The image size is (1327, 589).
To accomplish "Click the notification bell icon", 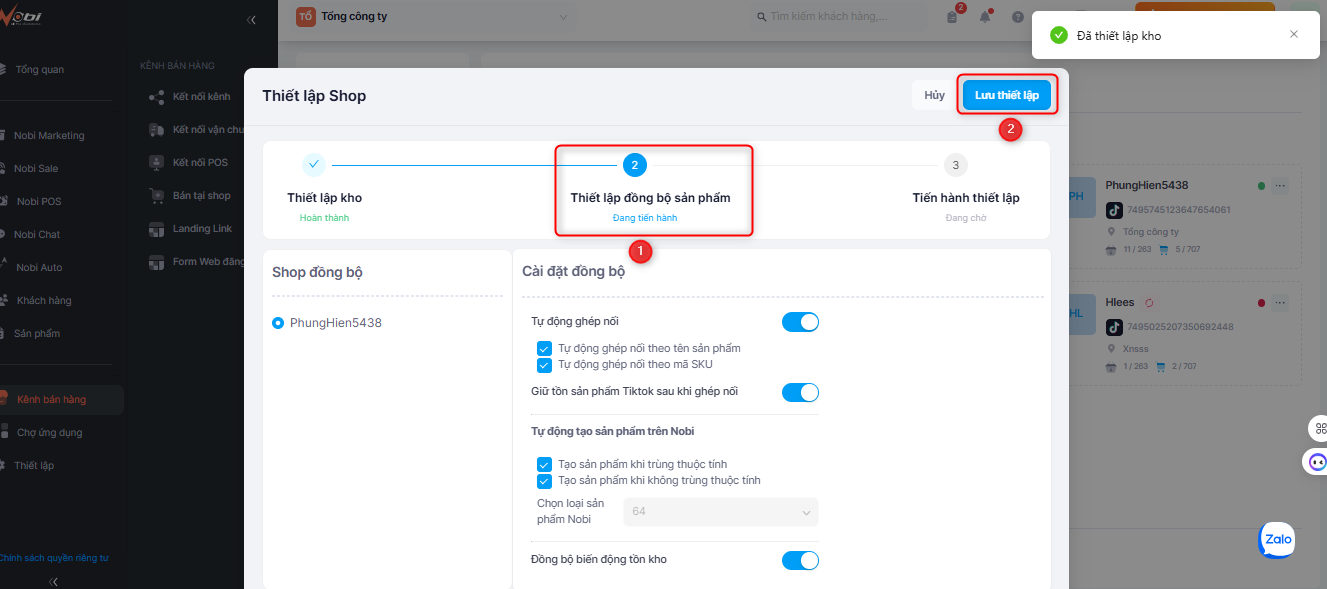I will click(984, 17).
